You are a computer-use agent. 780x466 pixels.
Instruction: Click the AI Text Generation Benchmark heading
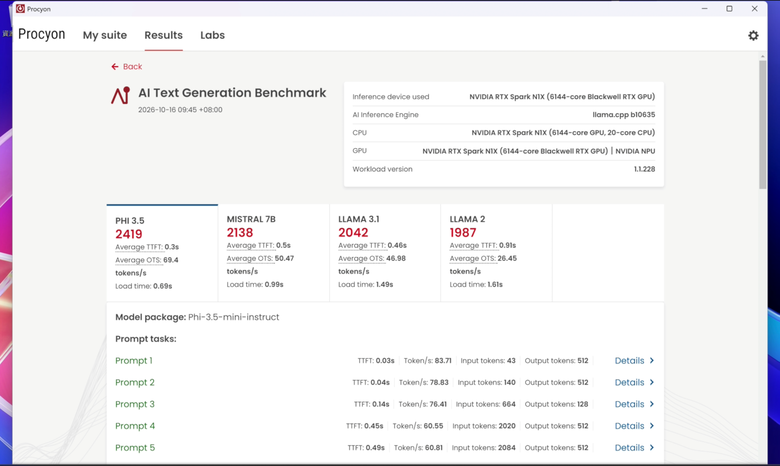pos(232,93)
